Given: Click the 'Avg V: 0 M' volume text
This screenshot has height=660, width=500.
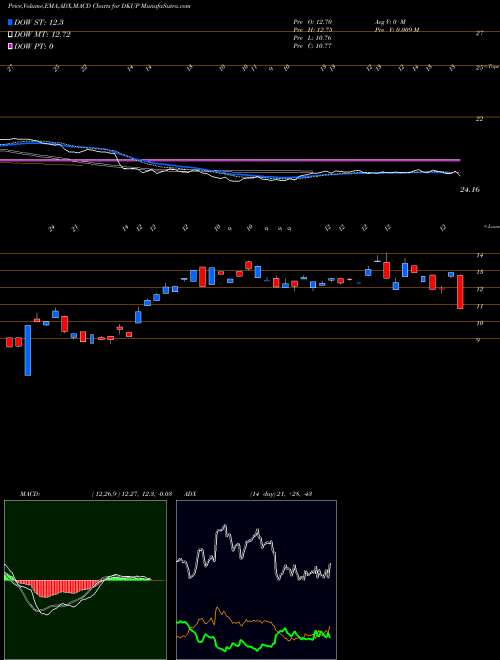Looking at the screenshot, I should click(x=389, y=21).
